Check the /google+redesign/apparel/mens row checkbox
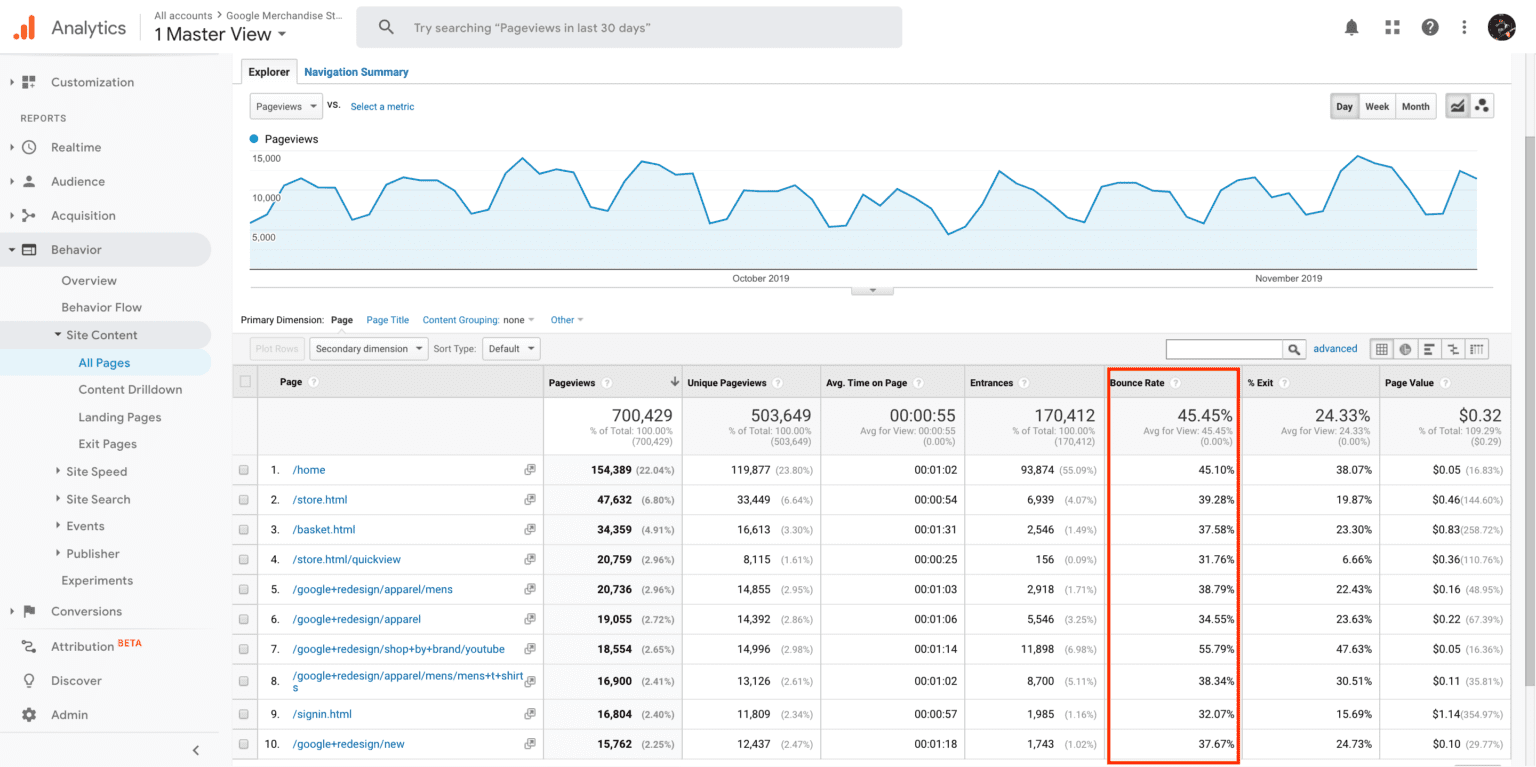The width and height of the screenshot is (1536, 767). click(244, 590)
